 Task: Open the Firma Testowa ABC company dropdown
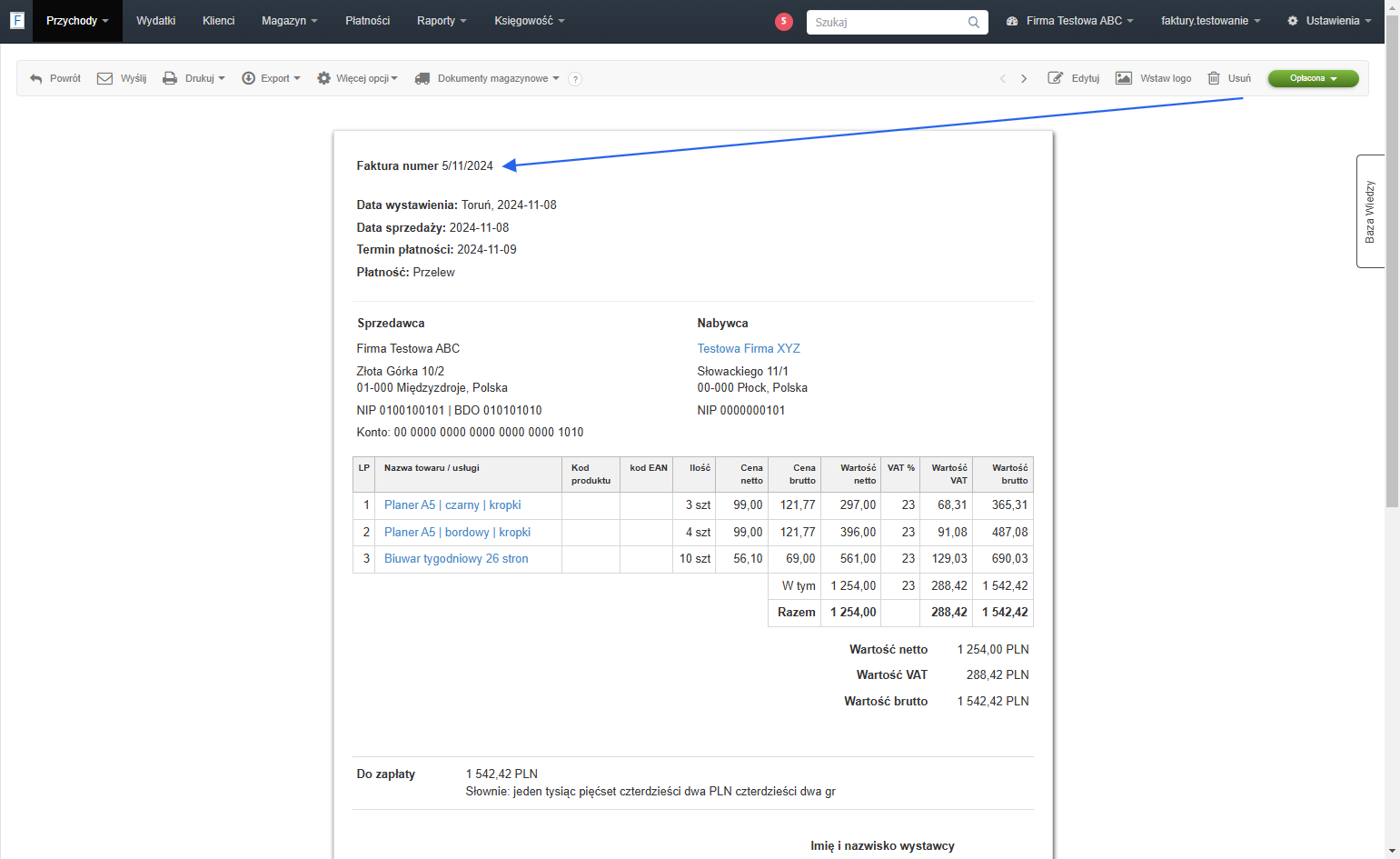tap(1070, 21)
